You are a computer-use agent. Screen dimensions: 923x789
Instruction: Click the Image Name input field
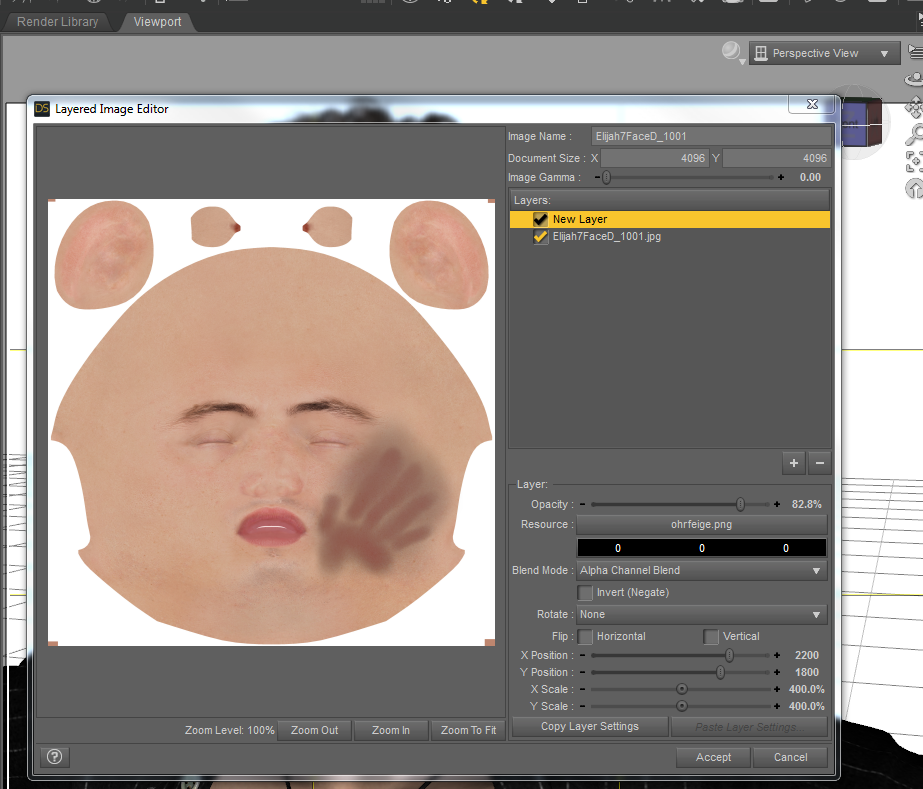[711, 137]
